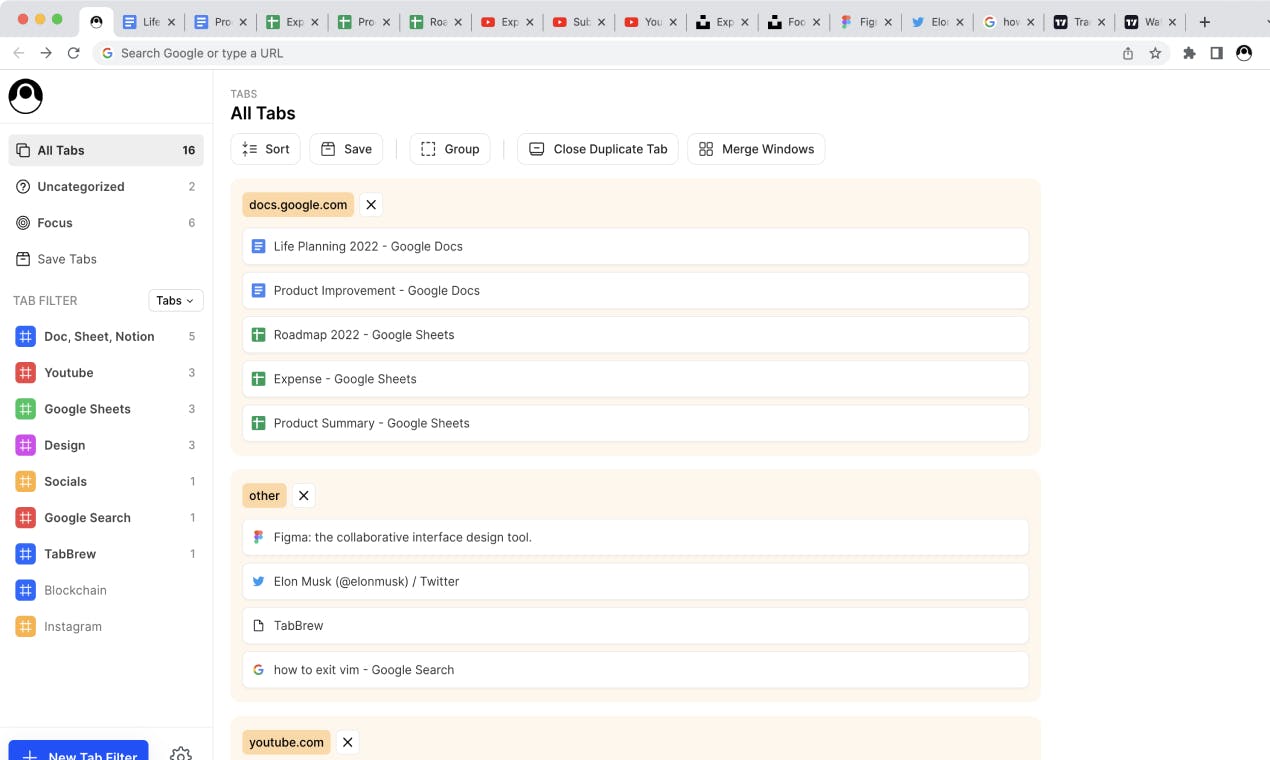The image size is (1270, 760).
Task: Open how to exit vim - Google Search row
Action: pos(635,670)
